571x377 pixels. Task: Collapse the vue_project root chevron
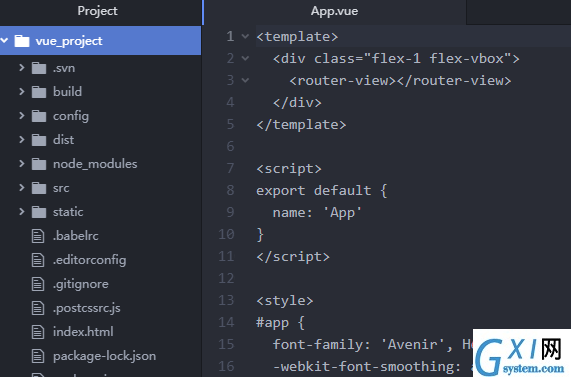point(4,40)
